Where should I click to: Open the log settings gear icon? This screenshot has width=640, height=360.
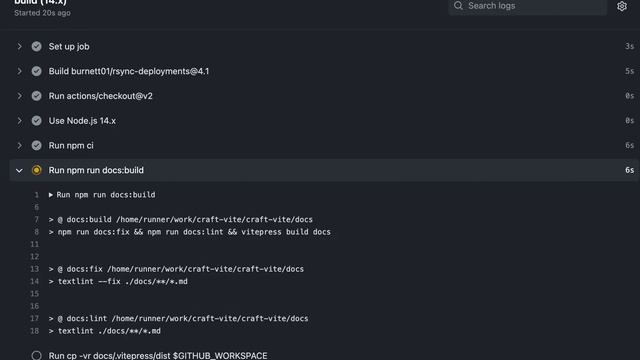point(622,6)
